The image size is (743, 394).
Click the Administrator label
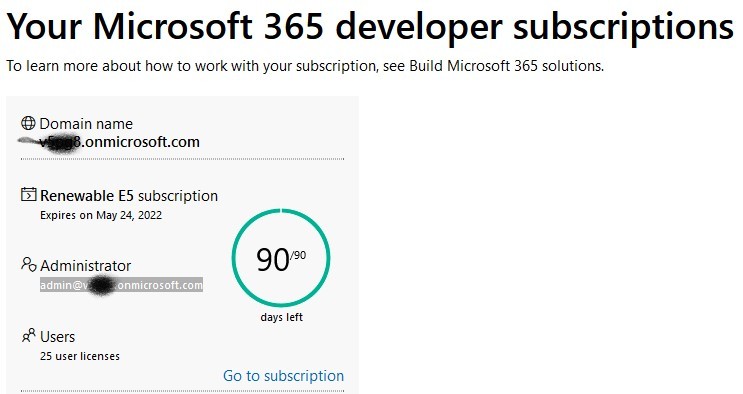[x=85, y=266]
